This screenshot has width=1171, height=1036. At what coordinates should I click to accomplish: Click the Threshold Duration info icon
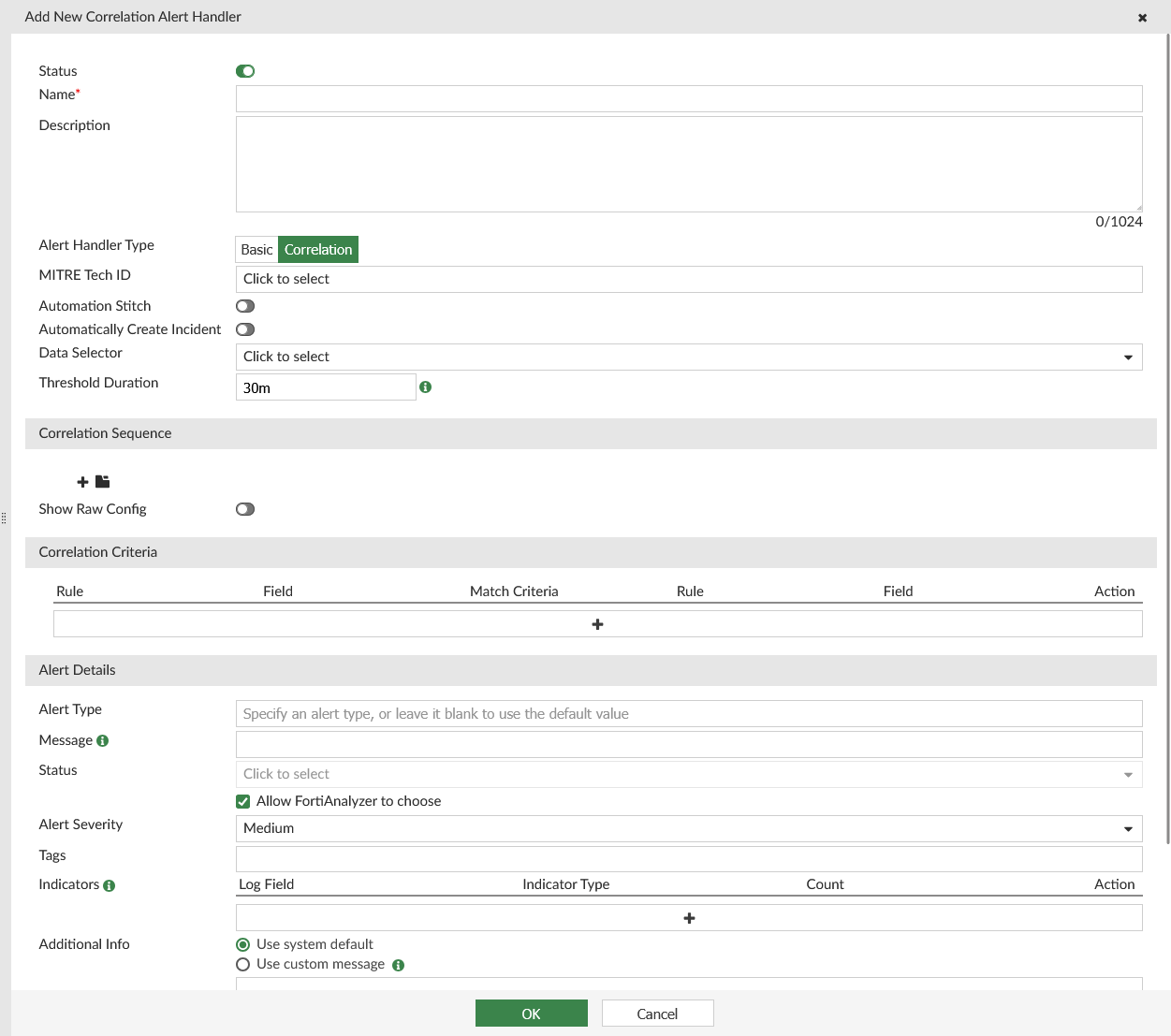pyautogui.click(x=425, y=387)
